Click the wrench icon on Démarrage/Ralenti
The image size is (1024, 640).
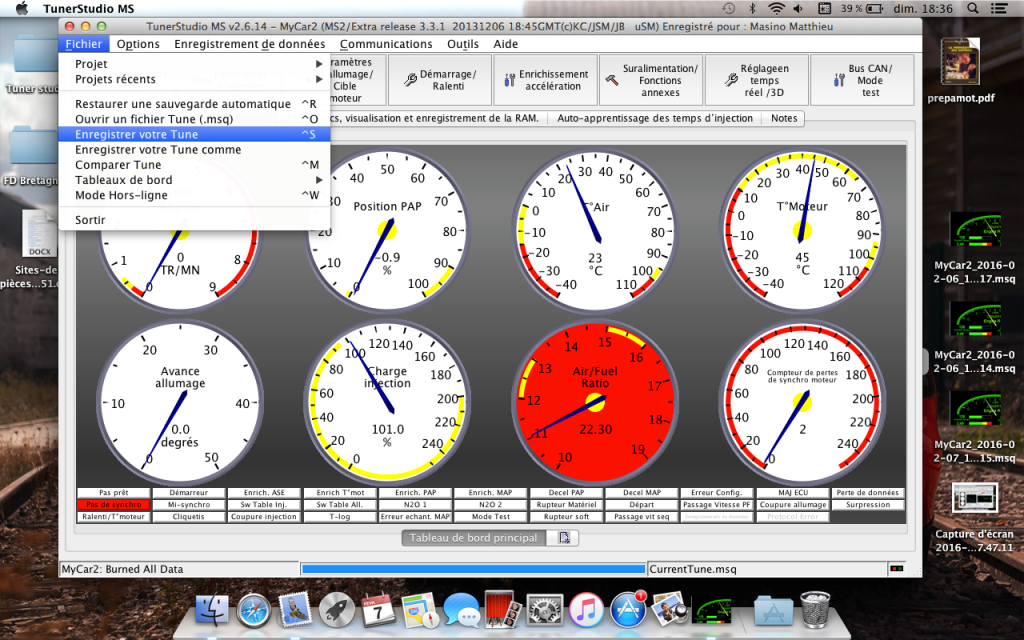(x=410, y=80)
